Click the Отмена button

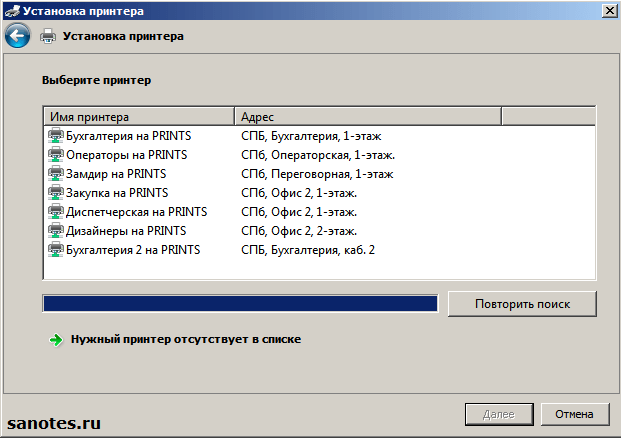click(x=575, y=414)
